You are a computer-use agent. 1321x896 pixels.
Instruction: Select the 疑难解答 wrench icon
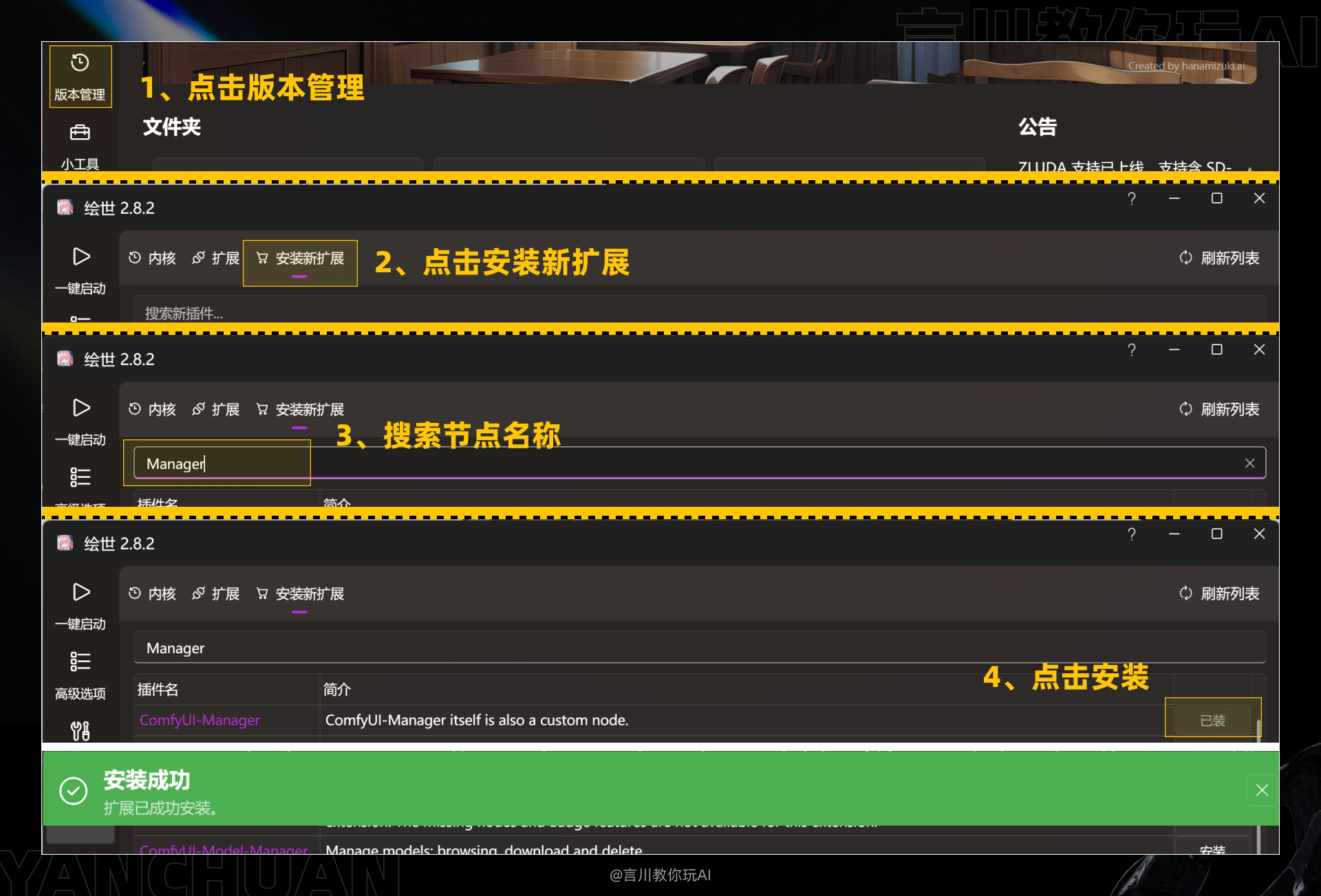click(80, 730)
